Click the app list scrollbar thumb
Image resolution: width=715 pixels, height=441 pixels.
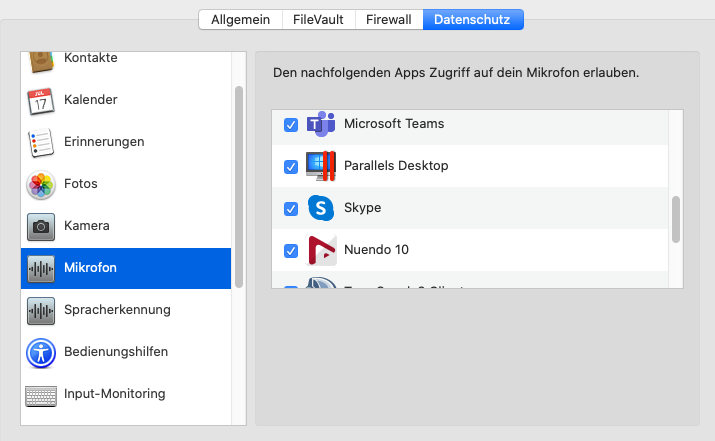click(676, 219)
